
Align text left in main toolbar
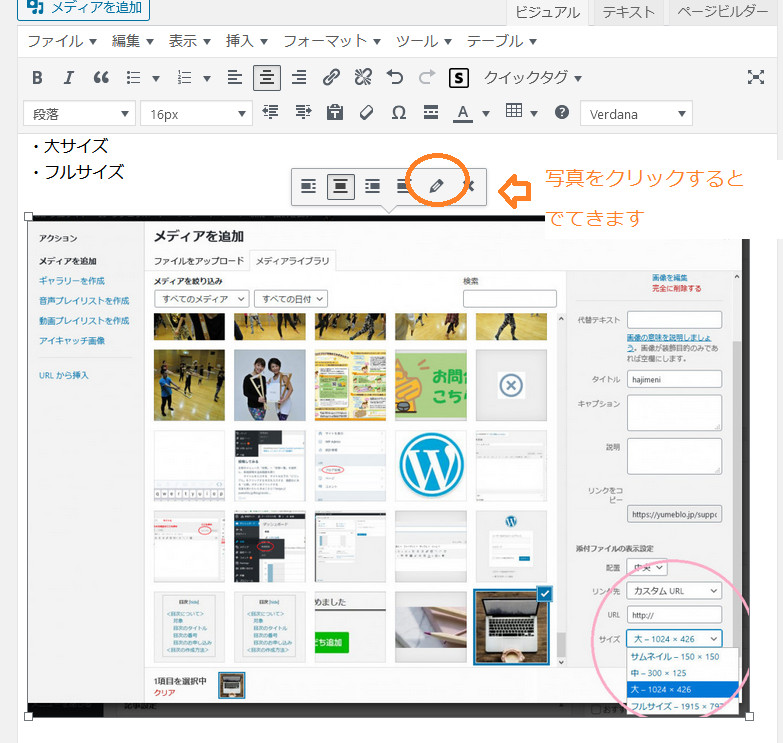click(235, 78)
